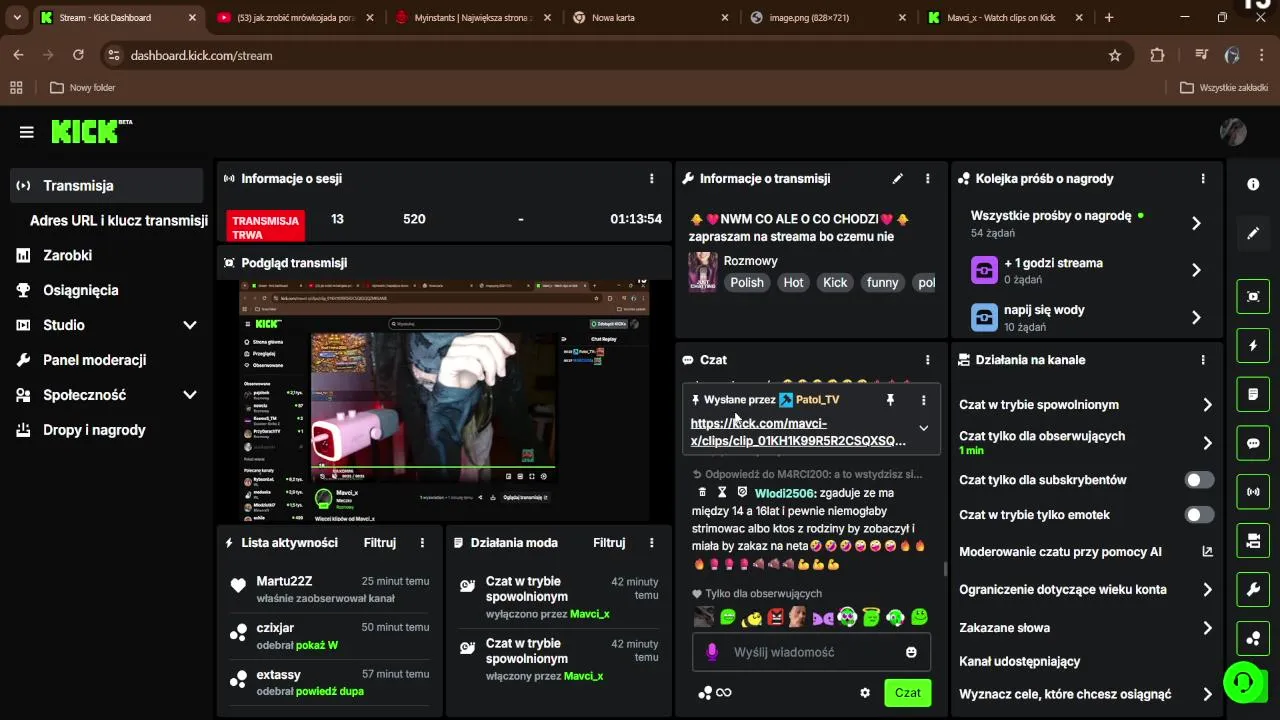
Task: Ban Wlodi2506 with the shield icon
Action: tap(742, 493)
